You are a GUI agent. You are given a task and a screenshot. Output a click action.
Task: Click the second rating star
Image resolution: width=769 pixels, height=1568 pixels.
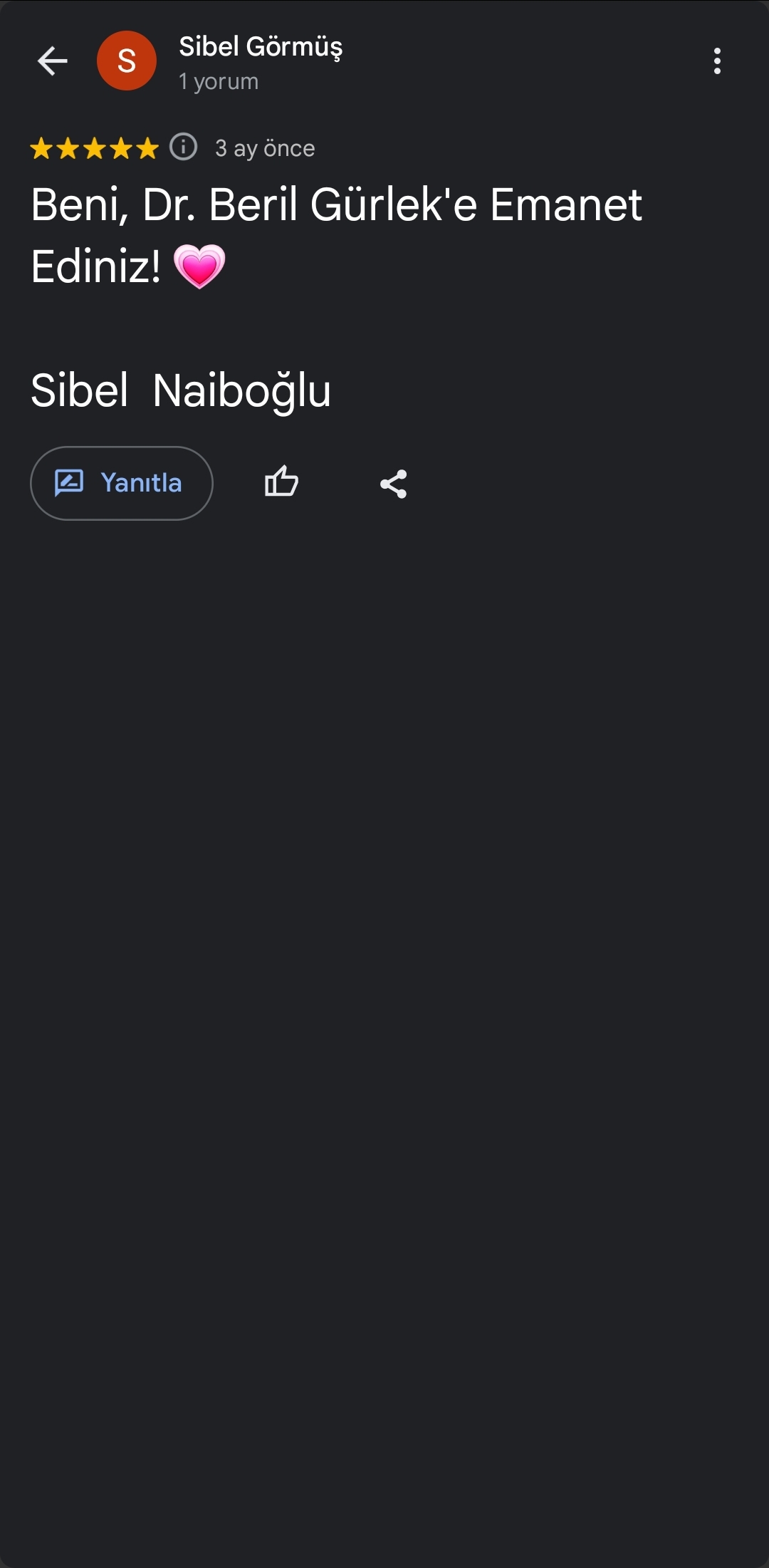68,149
